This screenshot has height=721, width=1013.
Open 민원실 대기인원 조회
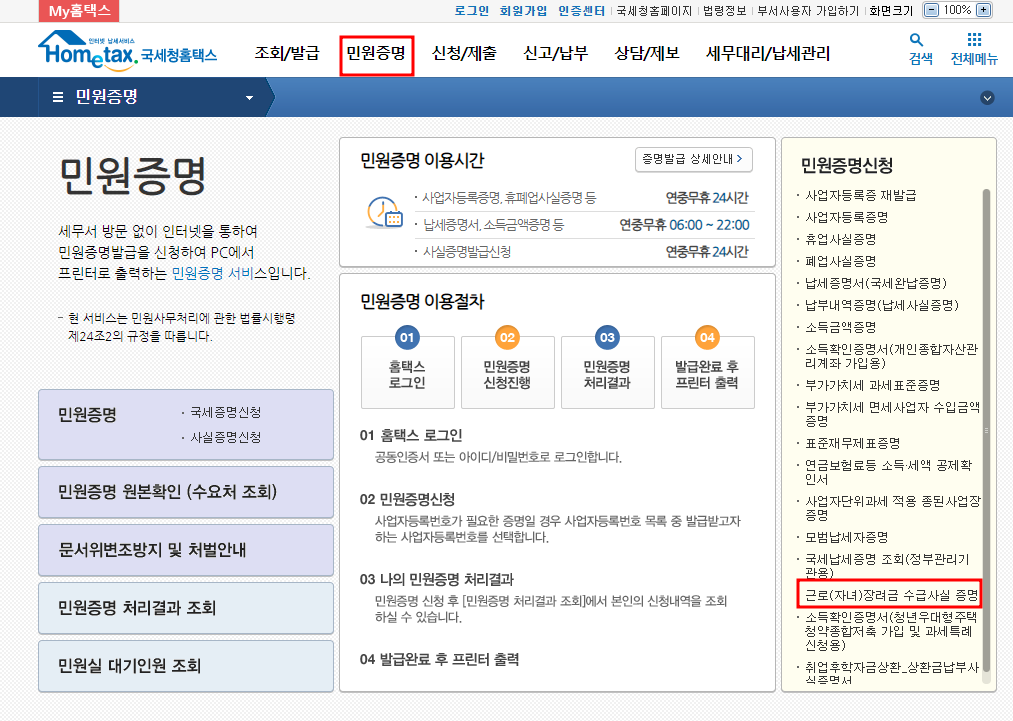pos(185,665)
